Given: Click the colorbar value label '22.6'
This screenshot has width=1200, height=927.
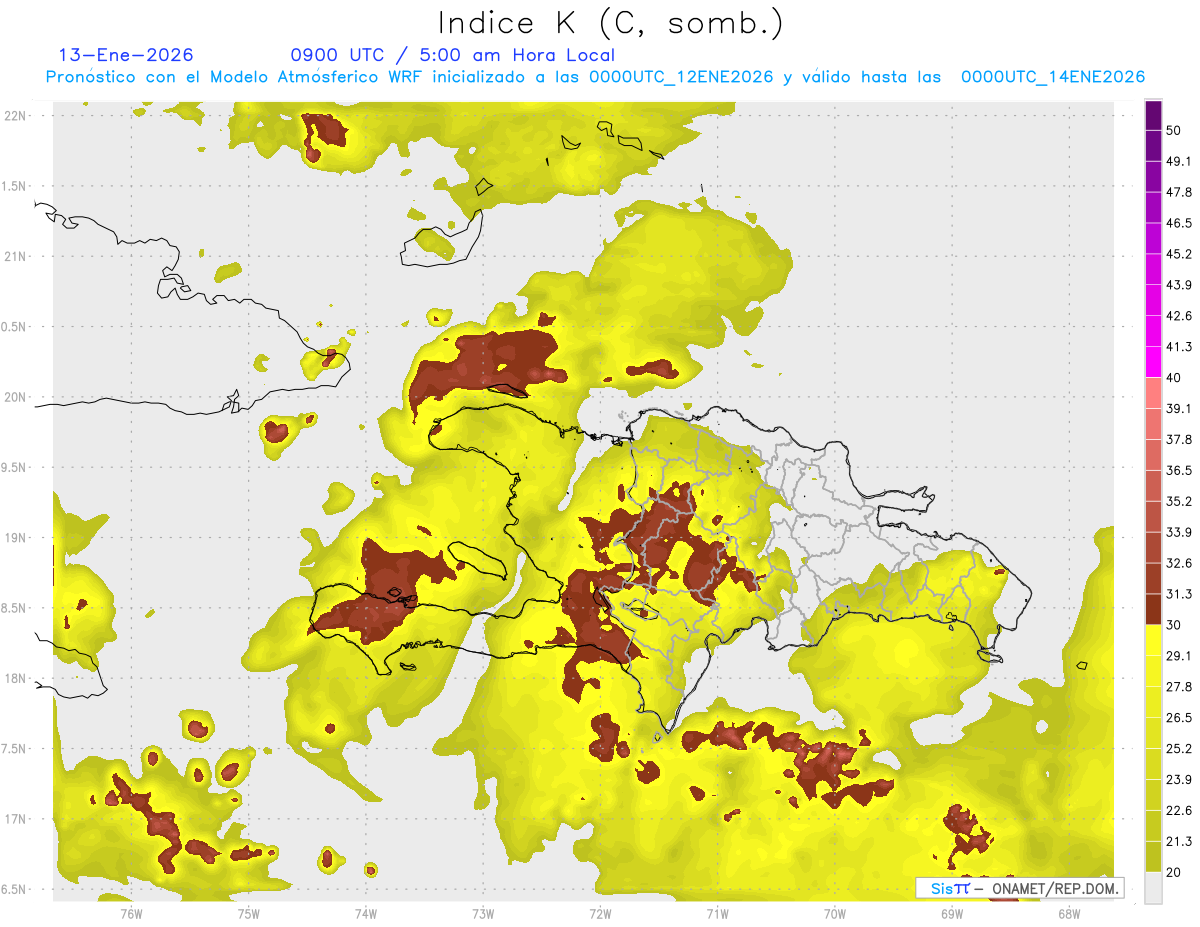Looking at the screenshot, I should coord(1179,811).
